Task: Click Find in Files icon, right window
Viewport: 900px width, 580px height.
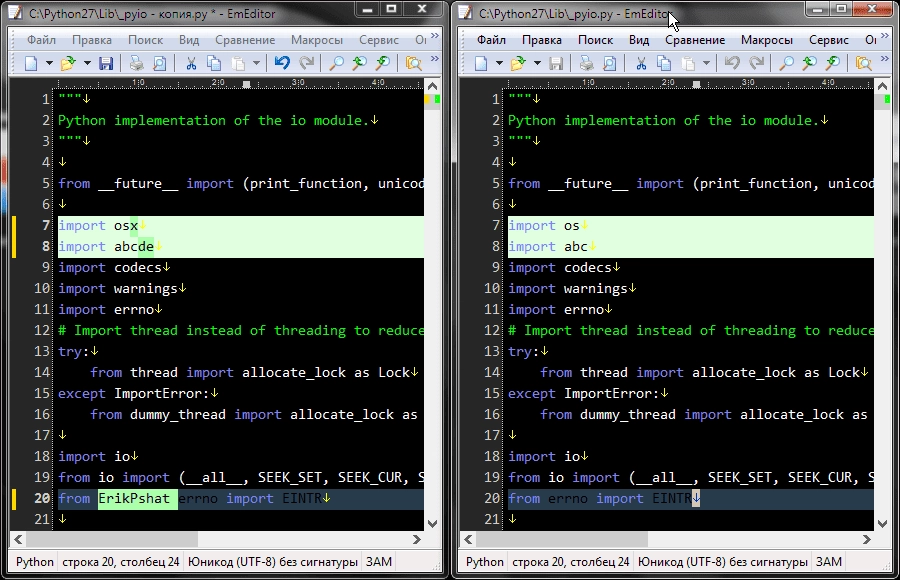Action: [863, 63]
